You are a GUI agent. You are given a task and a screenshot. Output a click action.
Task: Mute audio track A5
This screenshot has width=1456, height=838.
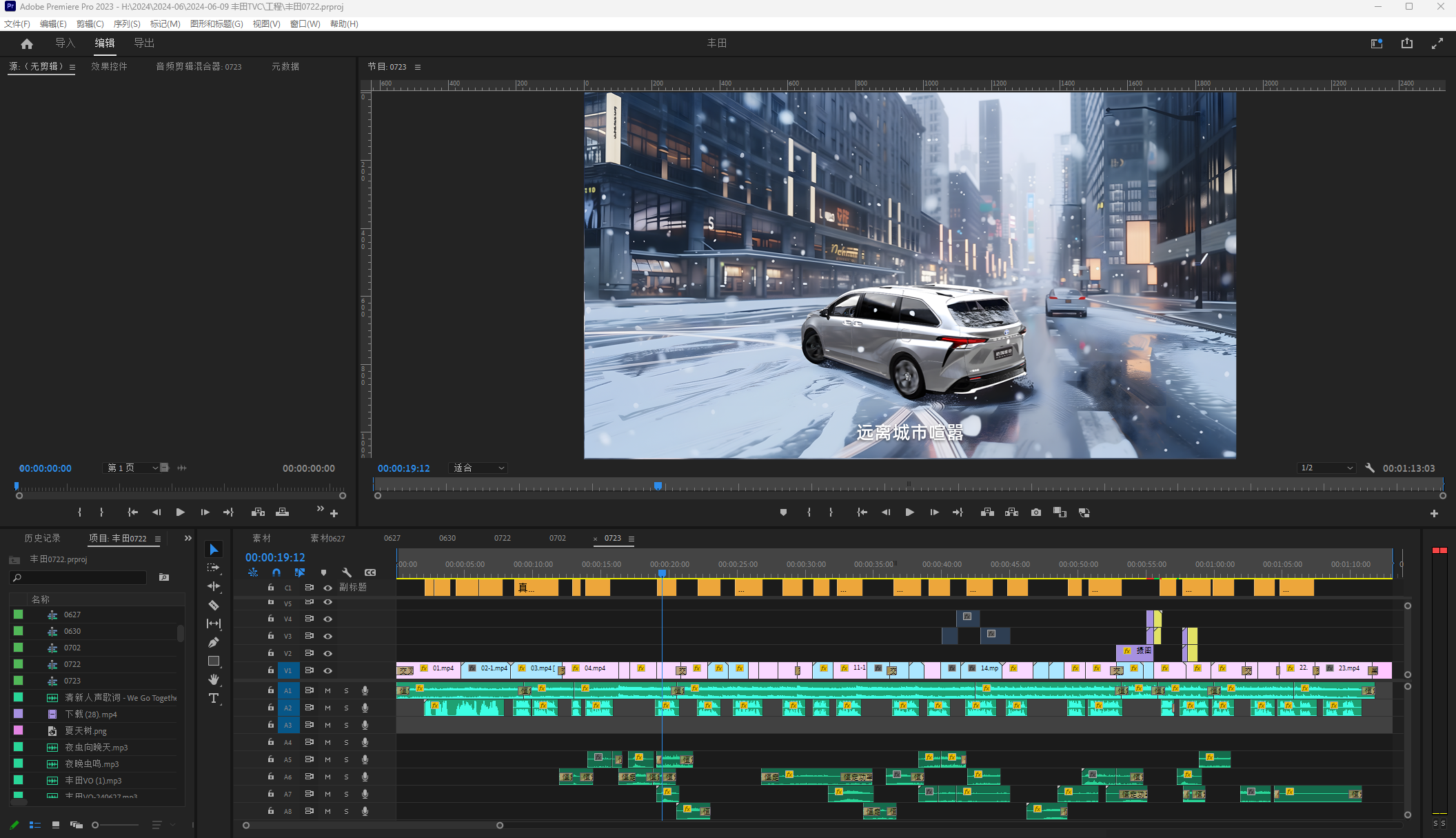coord(328,759)
